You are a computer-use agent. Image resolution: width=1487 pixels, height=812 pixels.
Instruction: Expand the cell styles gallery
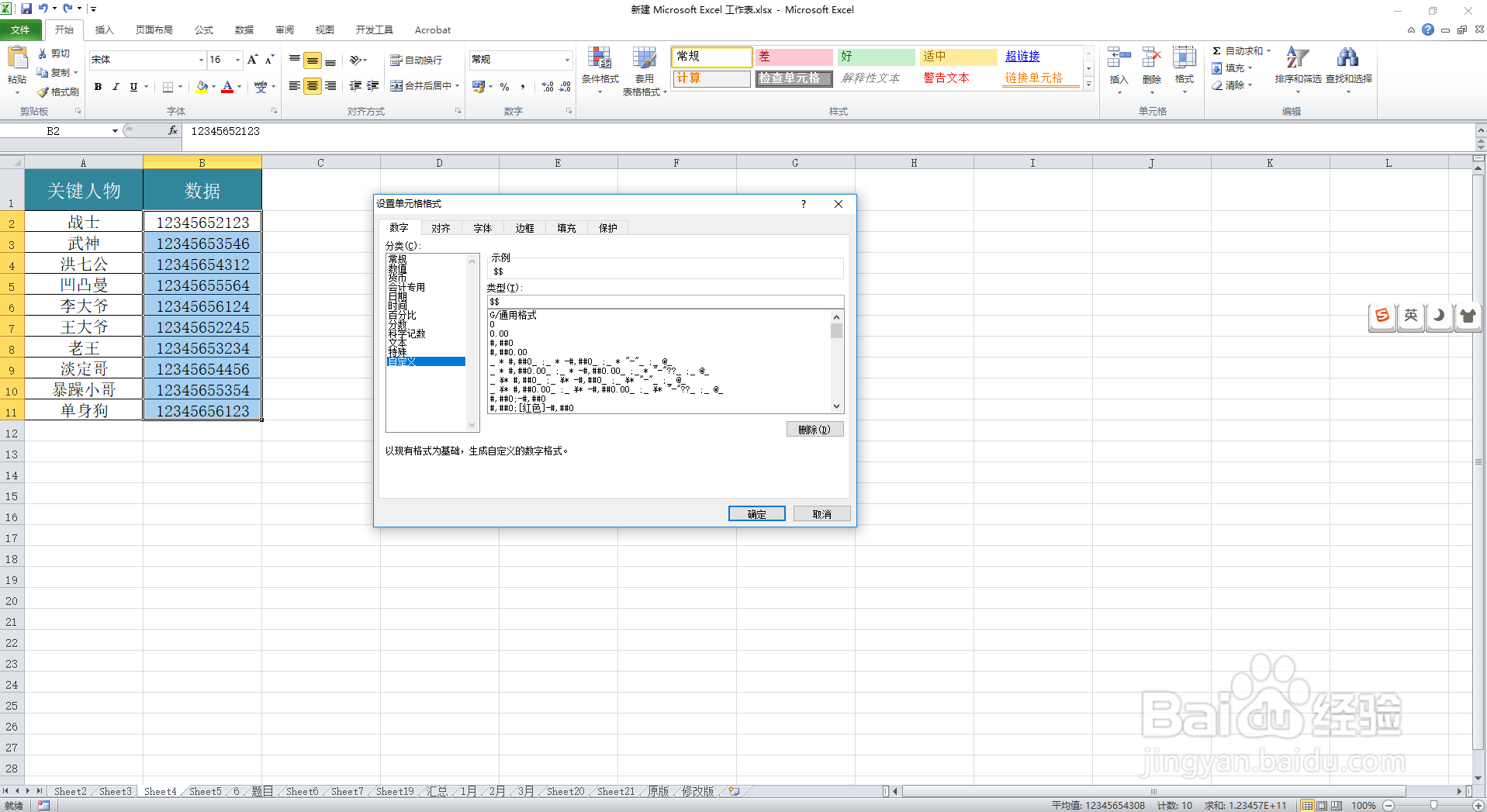point(1088,85)
